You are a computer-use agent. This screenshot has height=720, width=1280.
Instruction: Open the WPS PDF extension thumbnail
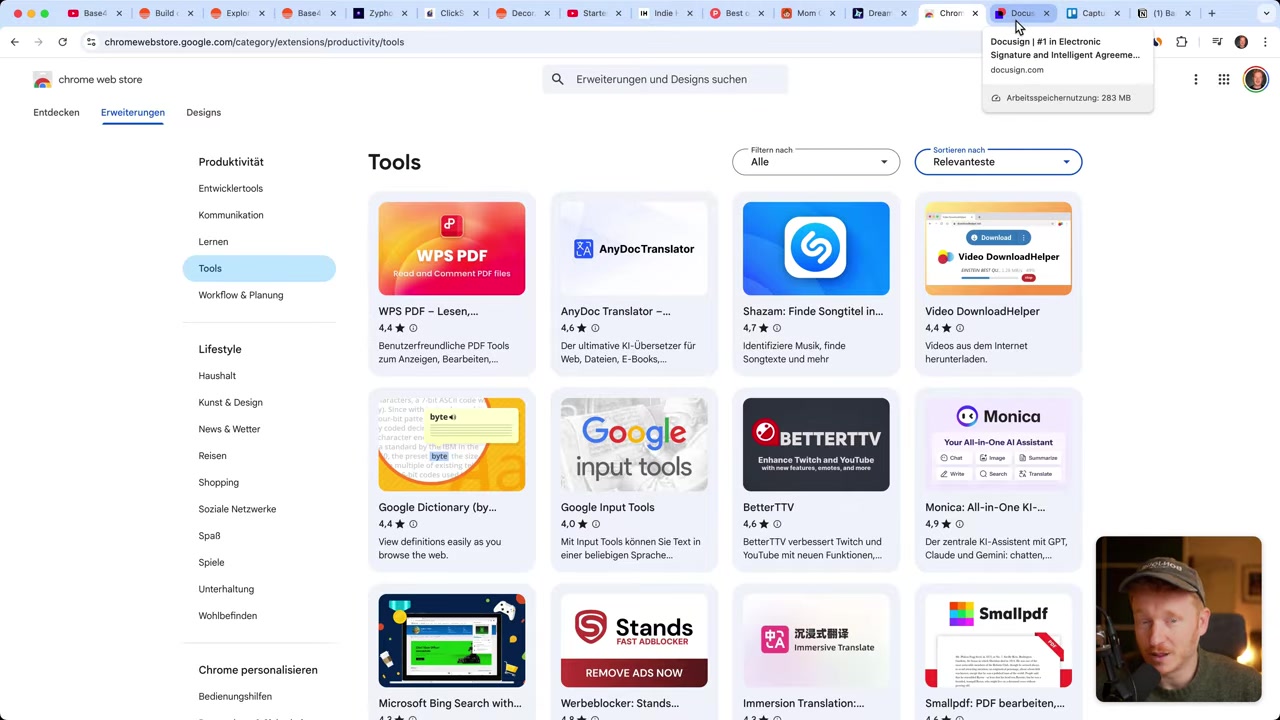[452, 249]
